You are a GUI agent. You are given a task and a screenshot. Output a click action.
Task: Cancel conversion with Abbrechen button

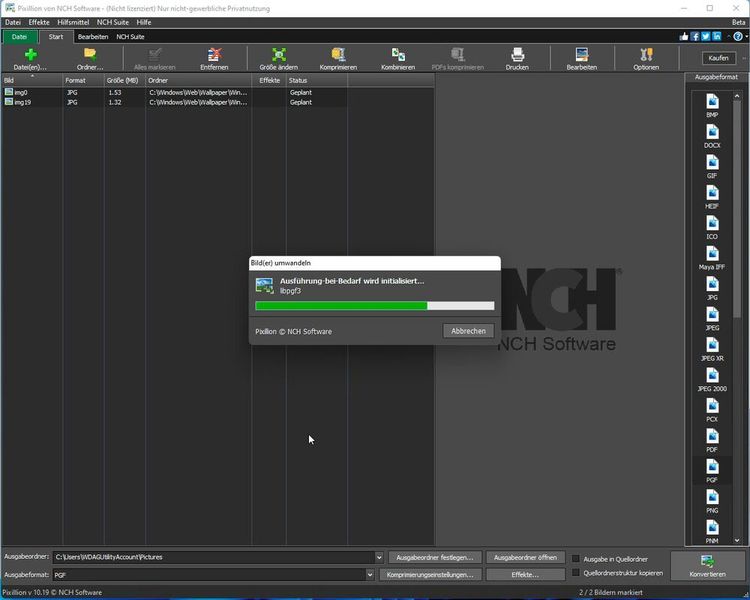(x=468, y=331)
